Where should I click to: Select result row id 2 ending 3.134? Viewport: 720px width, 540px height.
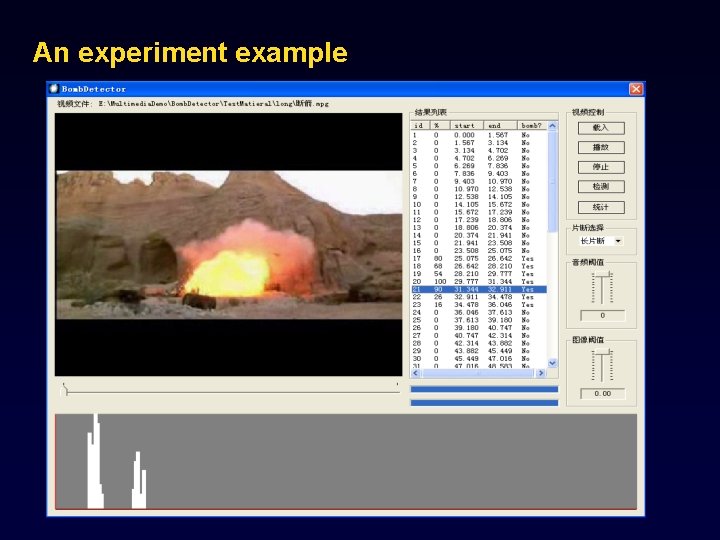click(478, 143)
